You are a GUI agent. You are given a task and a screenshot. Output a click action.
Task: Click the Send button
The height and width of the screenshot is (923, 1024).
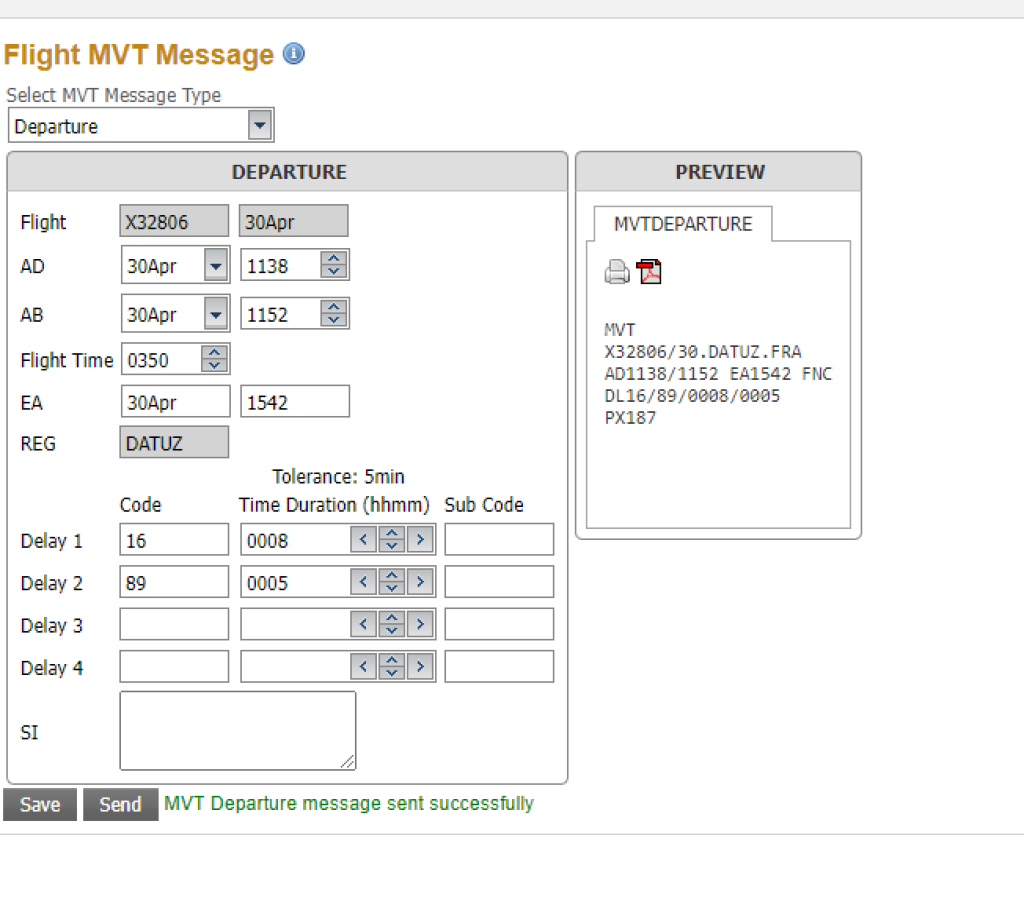tap(120, 805)
